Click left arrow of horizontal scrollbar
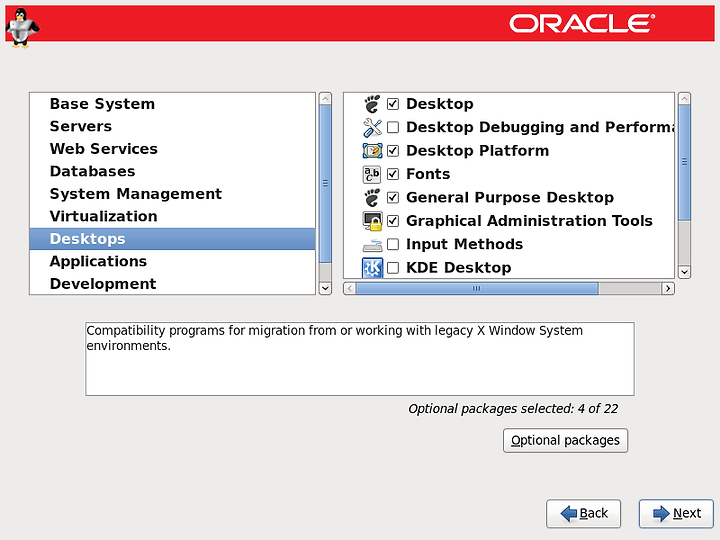 (349, 288)
